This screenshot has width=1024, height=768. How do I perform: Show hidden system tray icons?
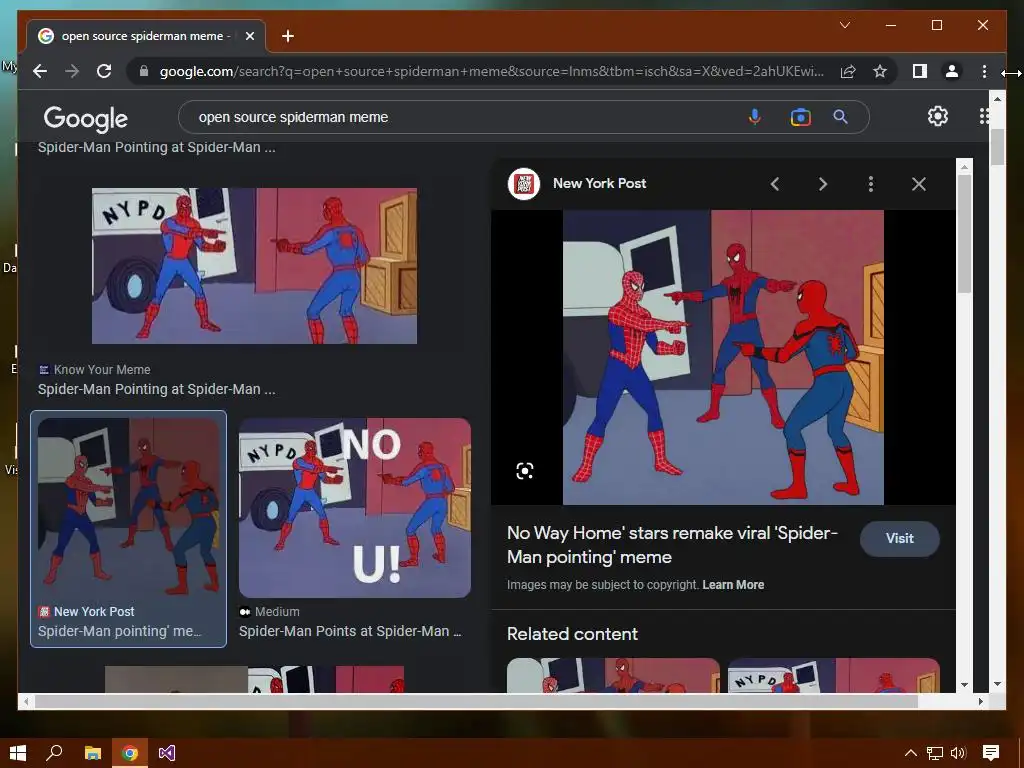910,754
